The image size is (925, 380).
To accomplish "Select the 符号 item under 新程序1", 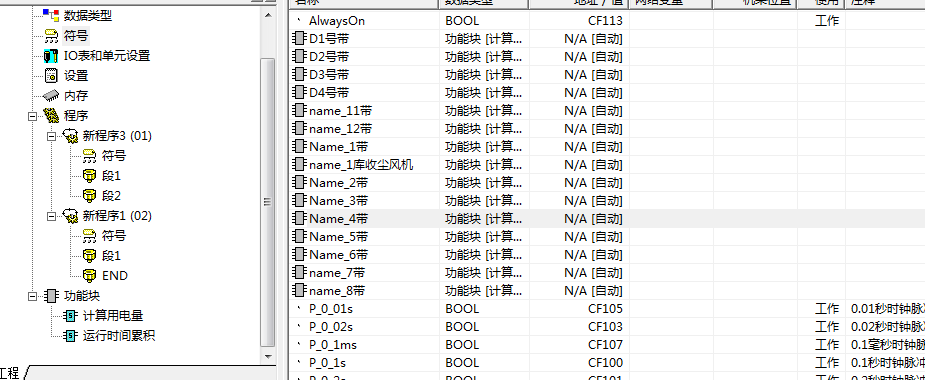I will tap(114, 236).
